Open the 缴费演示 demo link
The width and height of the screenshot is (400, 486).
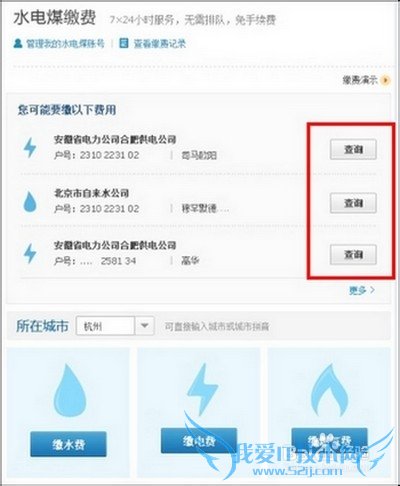[360, 80]
